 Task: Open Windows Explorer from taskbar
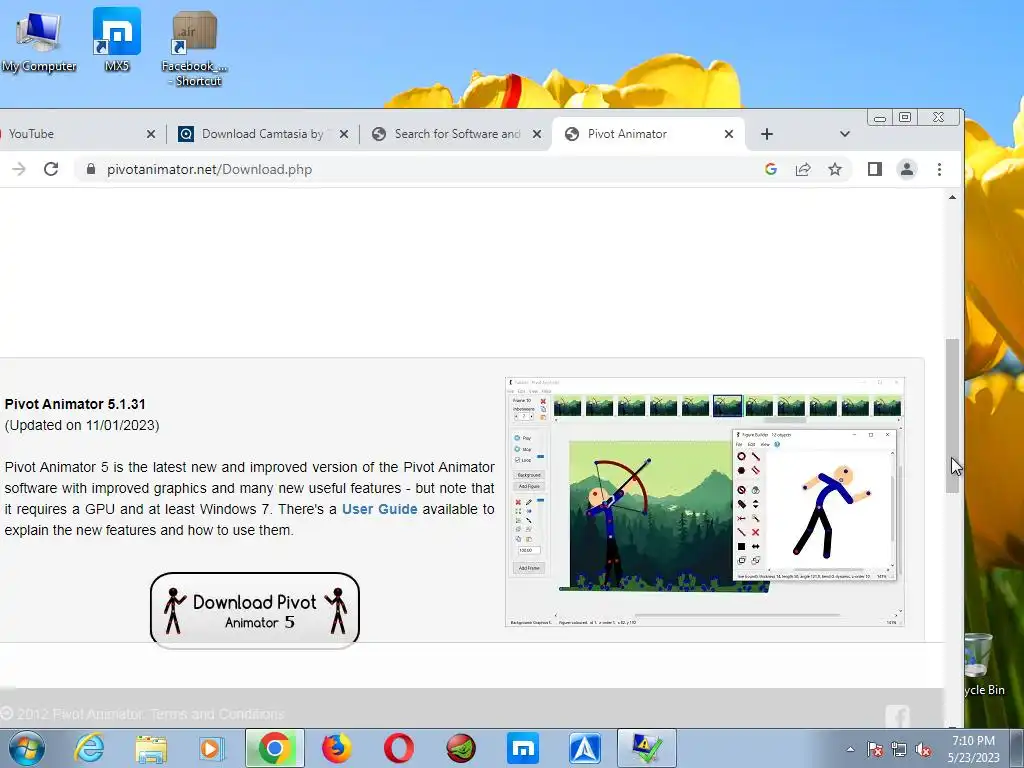[x=152, y=748]
